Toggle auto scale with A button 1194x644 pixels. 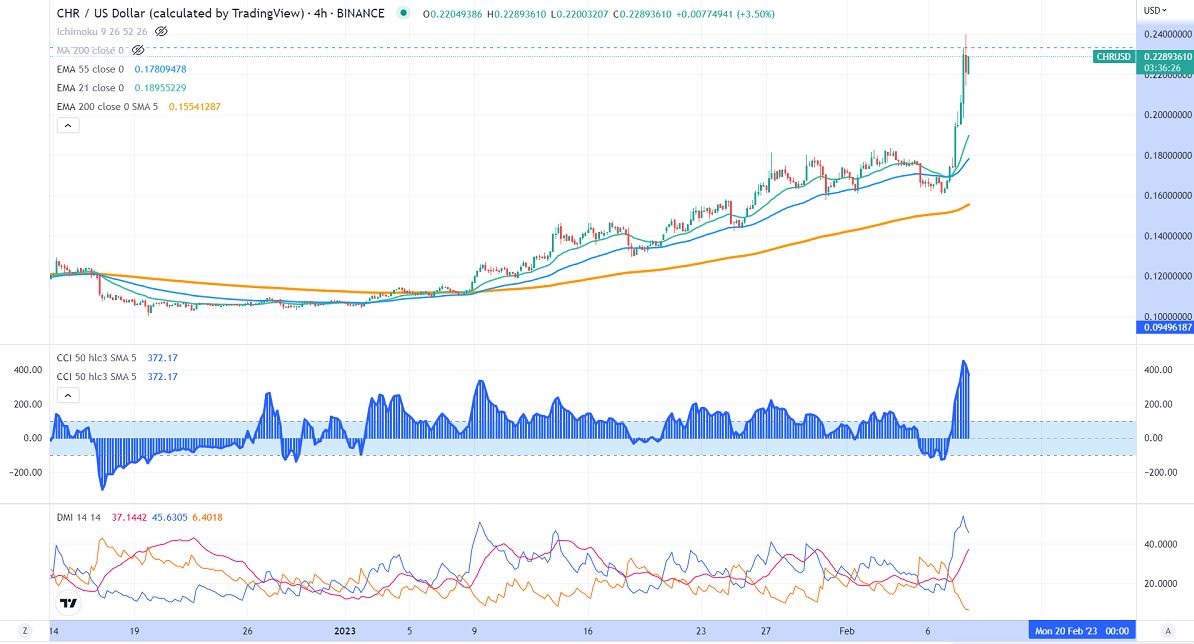1168,632
